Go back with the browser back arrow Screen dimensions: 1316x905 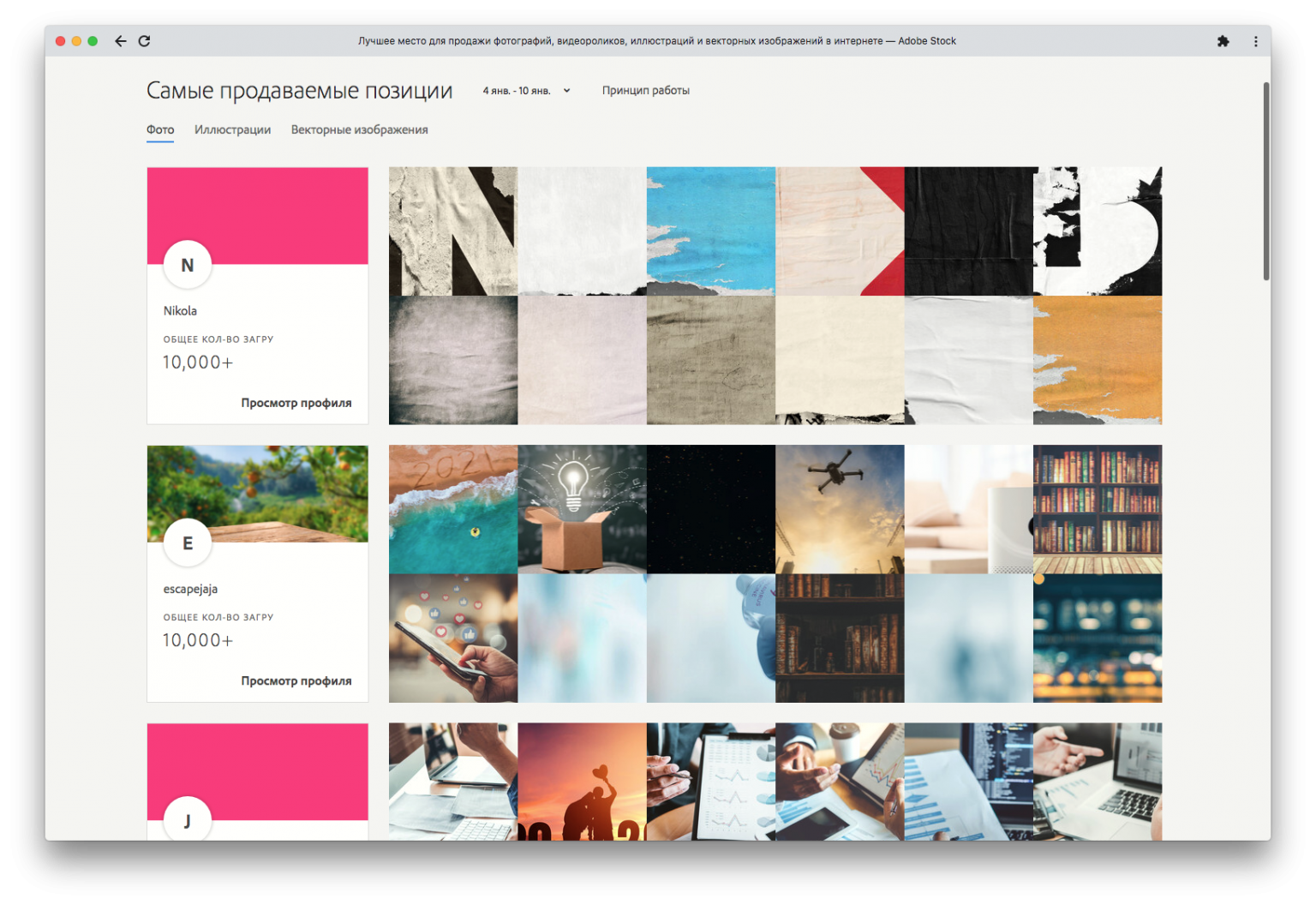tap(120, 41)
